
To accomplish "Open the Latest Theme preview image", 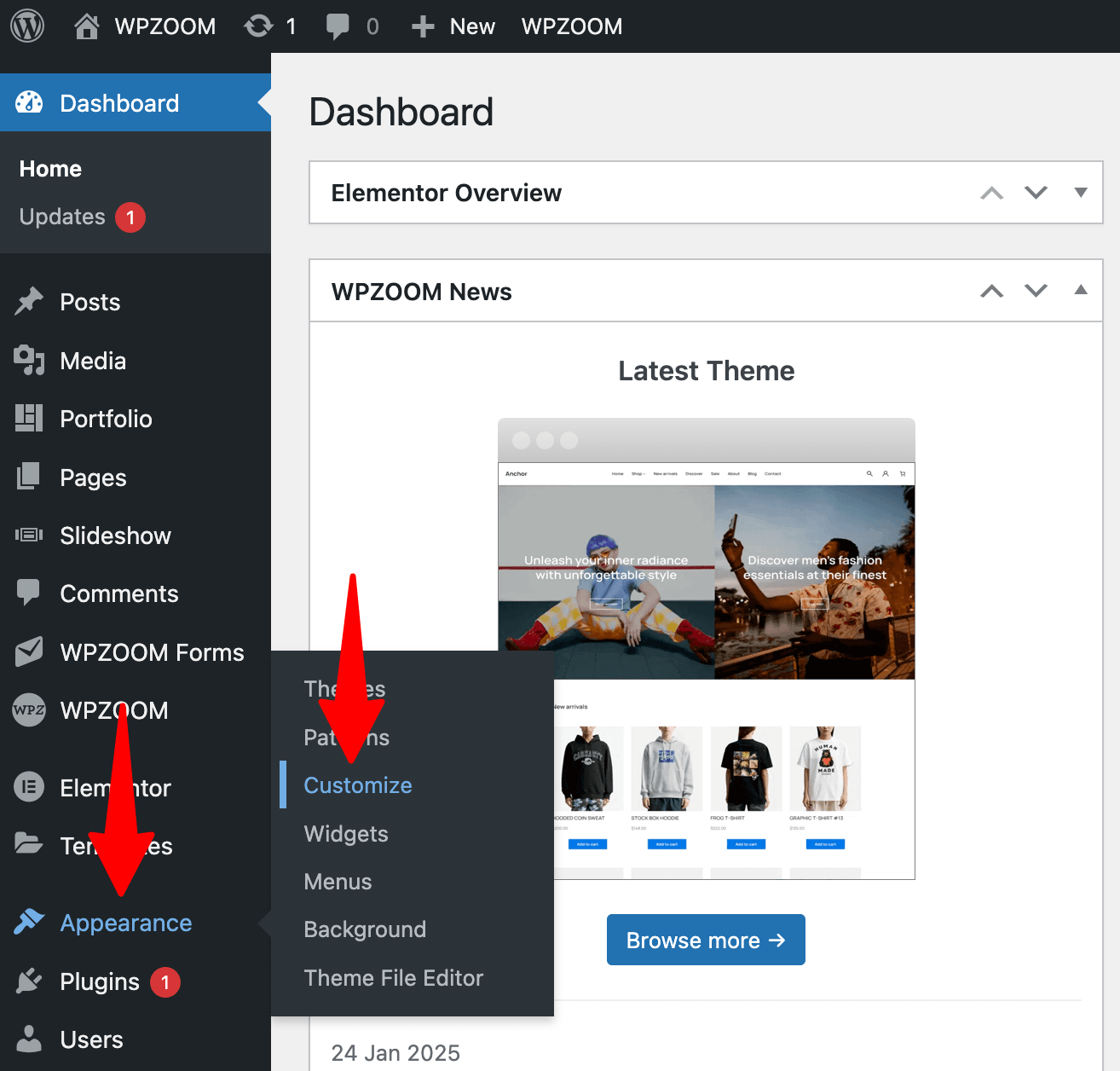I will pos(706,649).
